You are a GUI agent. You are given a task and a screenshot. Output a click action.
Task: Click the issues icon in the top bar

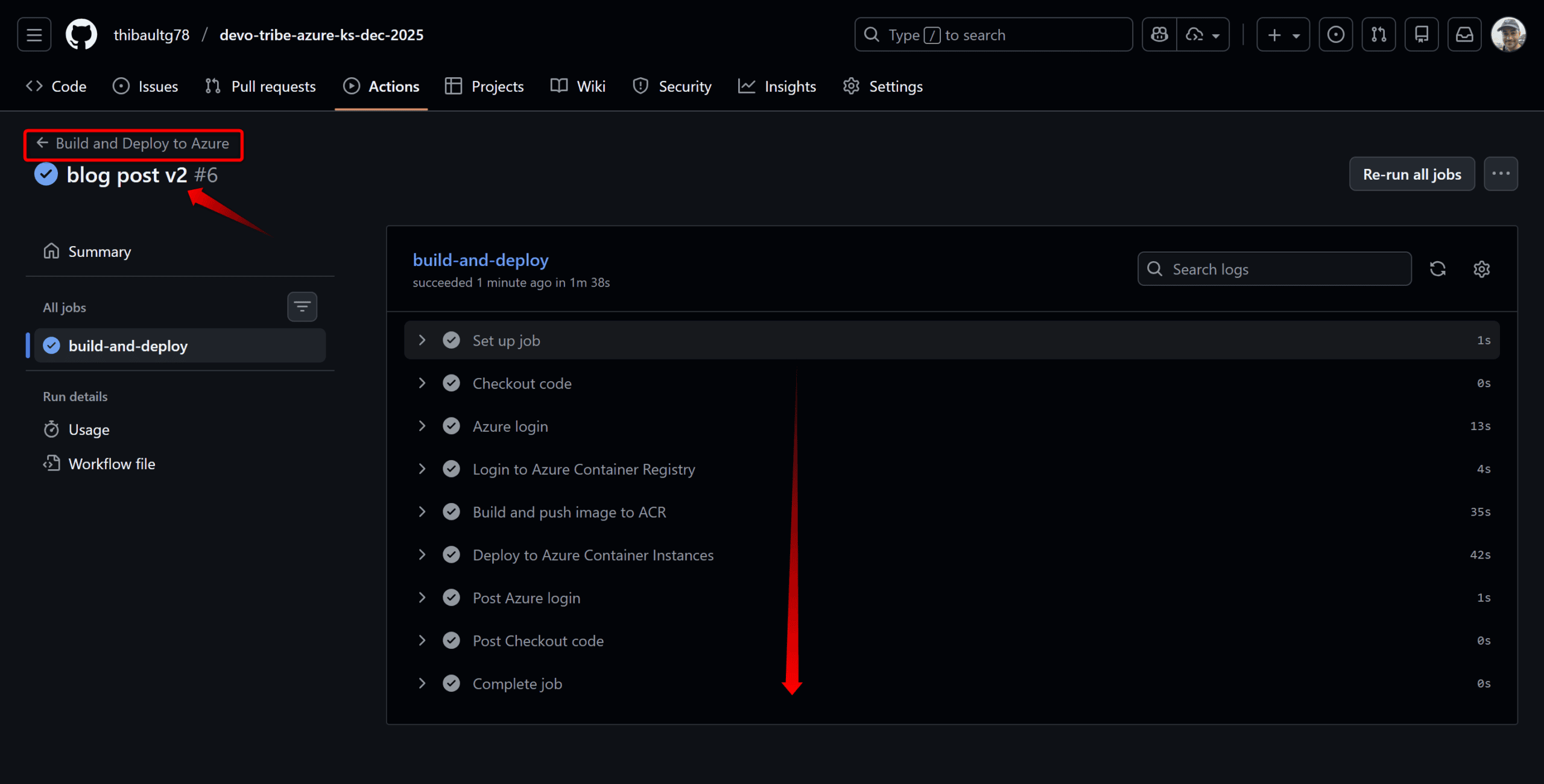pos(1336,35)
